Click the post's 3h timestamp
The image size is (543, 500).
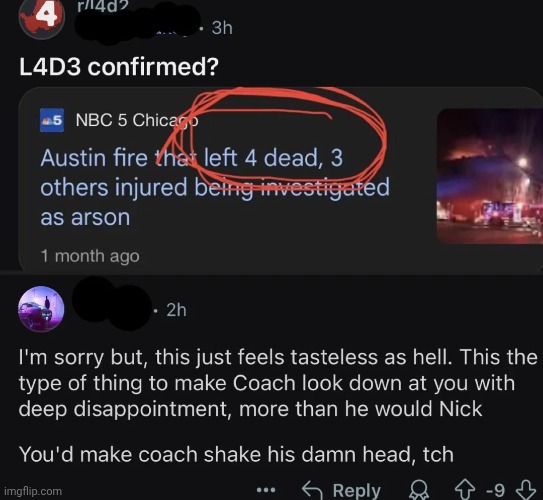click(222, 28)
